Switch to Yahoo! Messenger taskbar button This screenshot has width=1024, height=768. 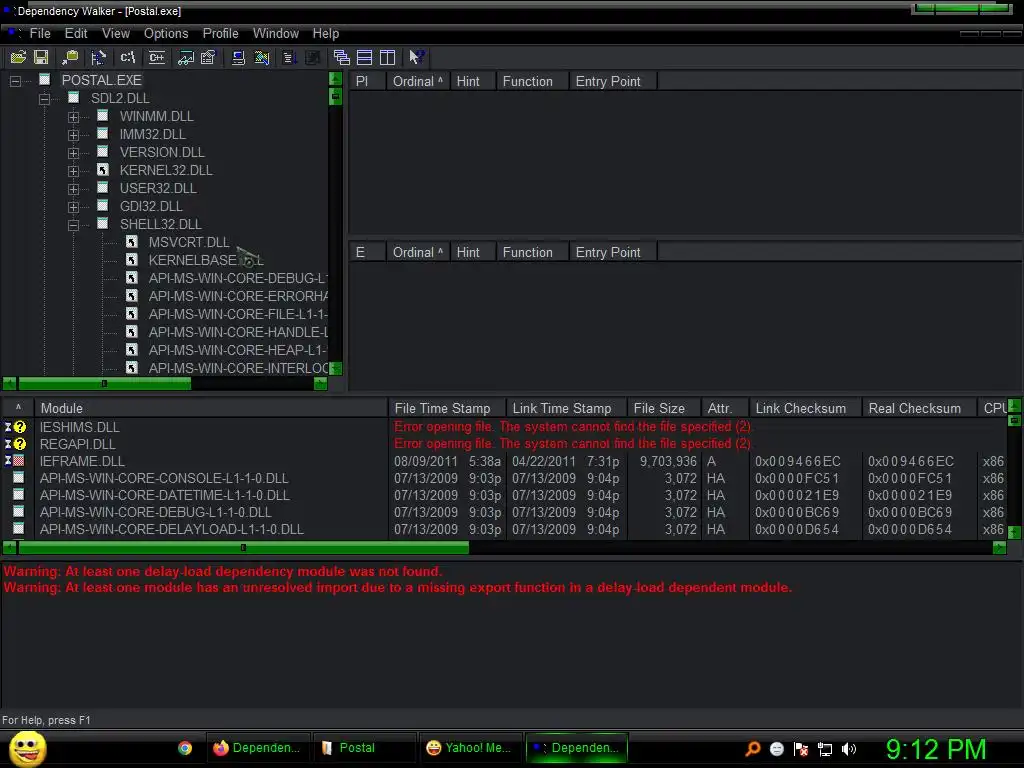(470, 748)
